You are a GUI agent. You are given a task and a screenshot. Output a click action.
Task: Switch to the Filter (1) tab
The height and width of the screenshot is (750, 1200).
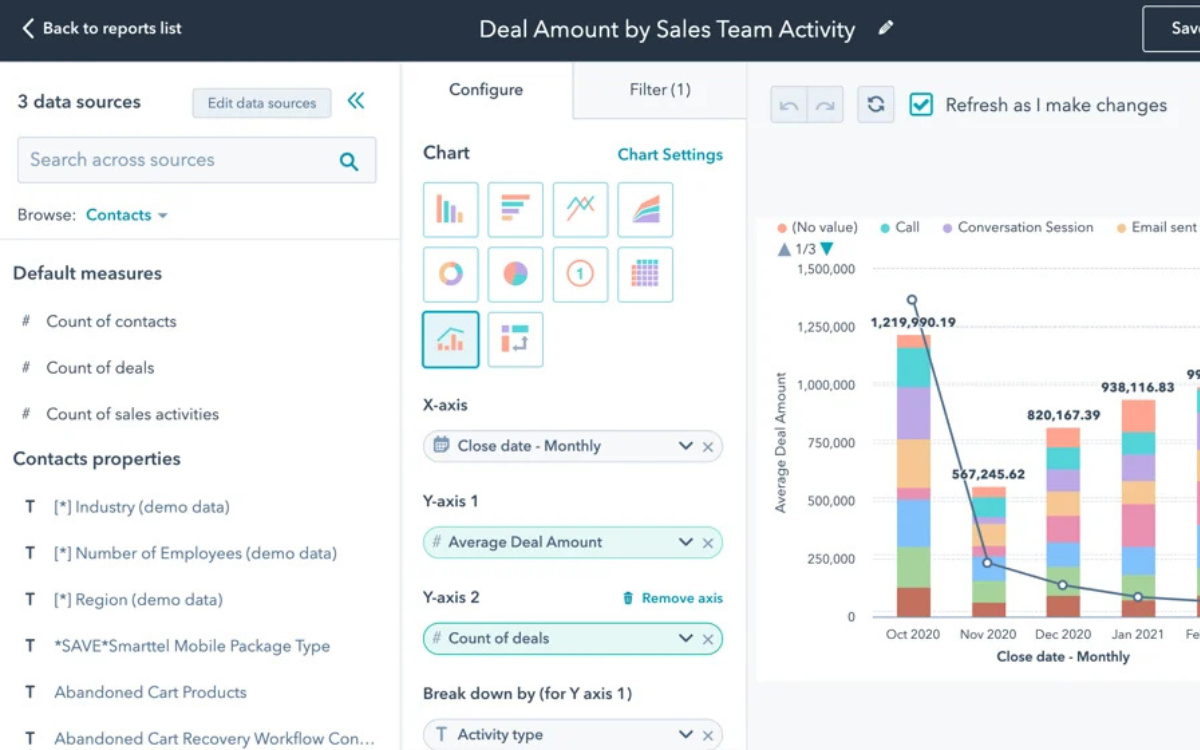pos(660,90)
